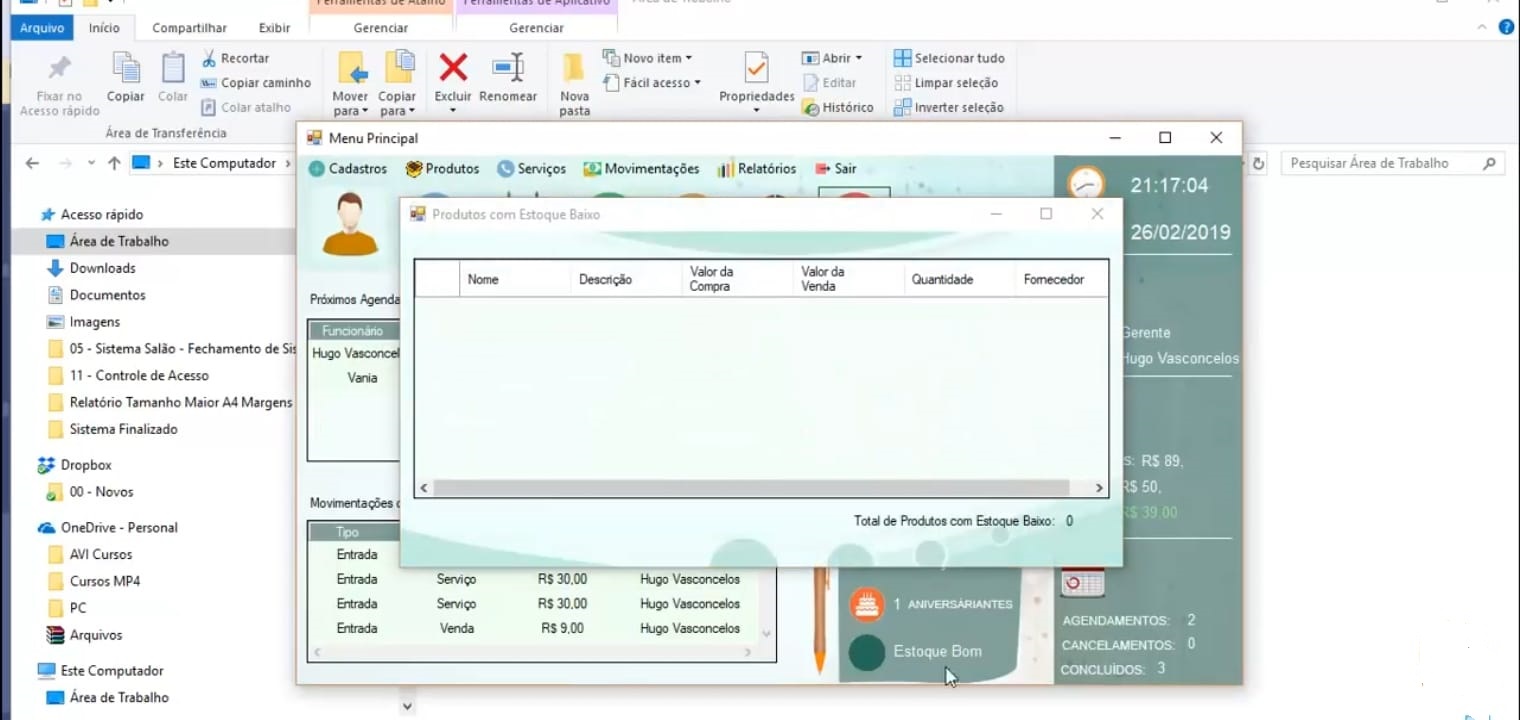Viewport: 1520px width, 720px height.
Task: Create a folder with Nova pasta
Action: click(x=574, y=85)
